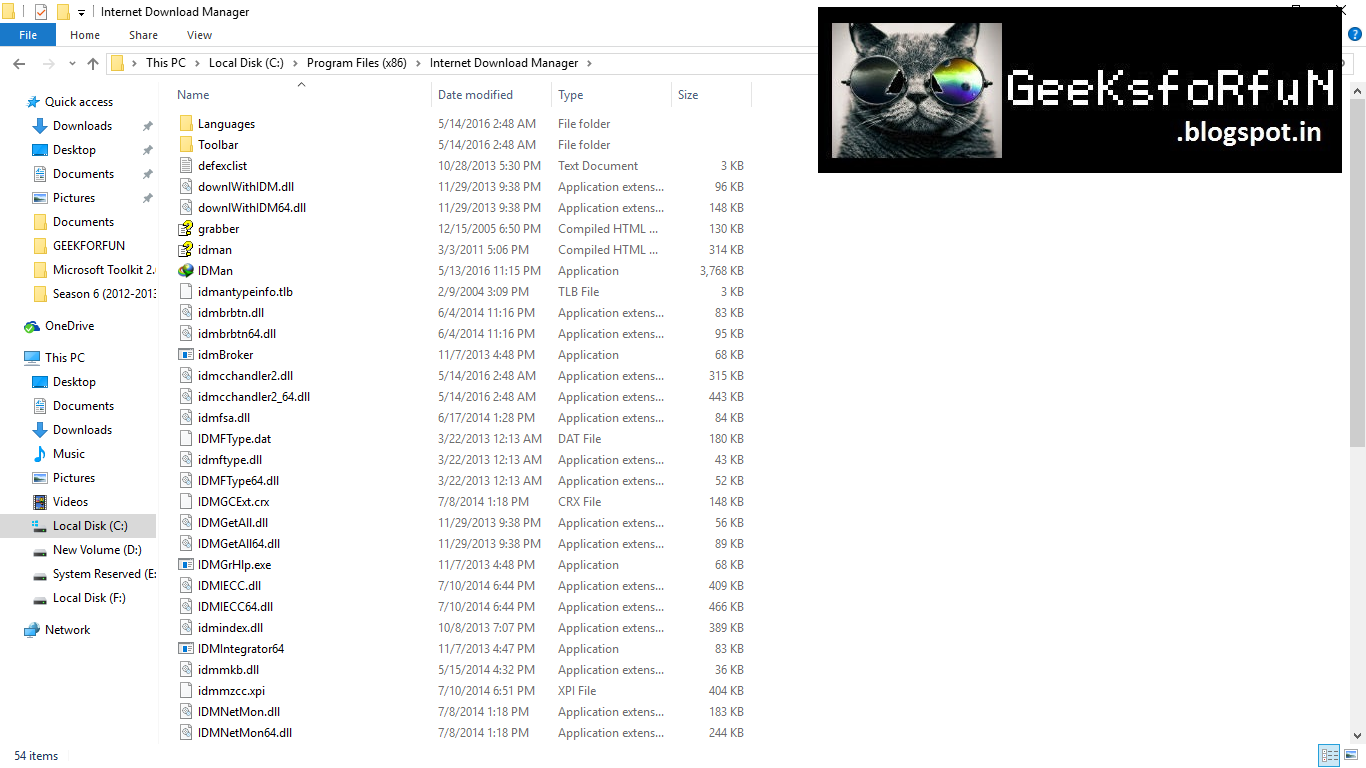Expand the chevron after Program Files (x86)

pyautogui.click(x=417, y=63)
